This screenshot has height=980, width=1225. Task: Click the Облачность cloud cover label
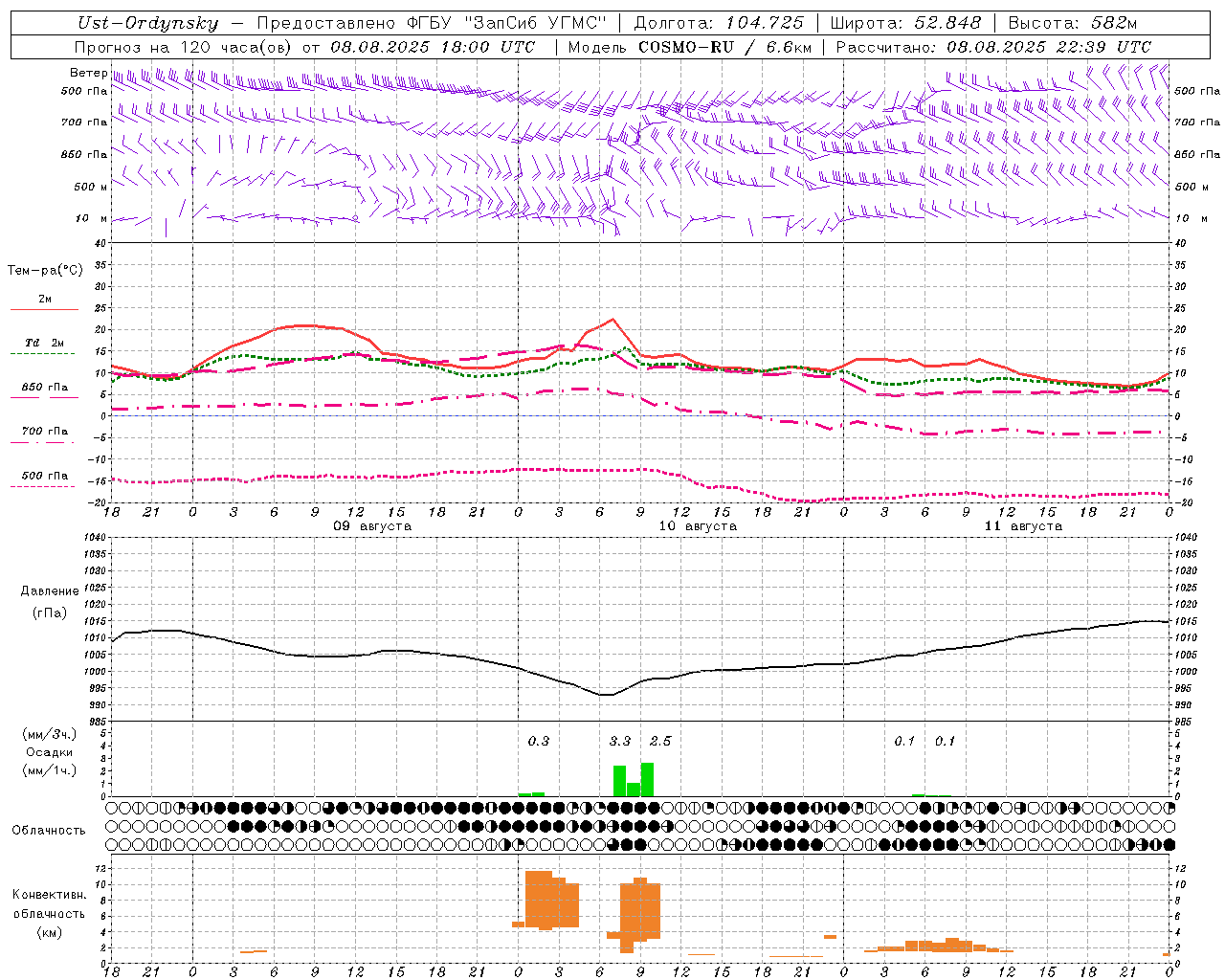tap(49, 831)
